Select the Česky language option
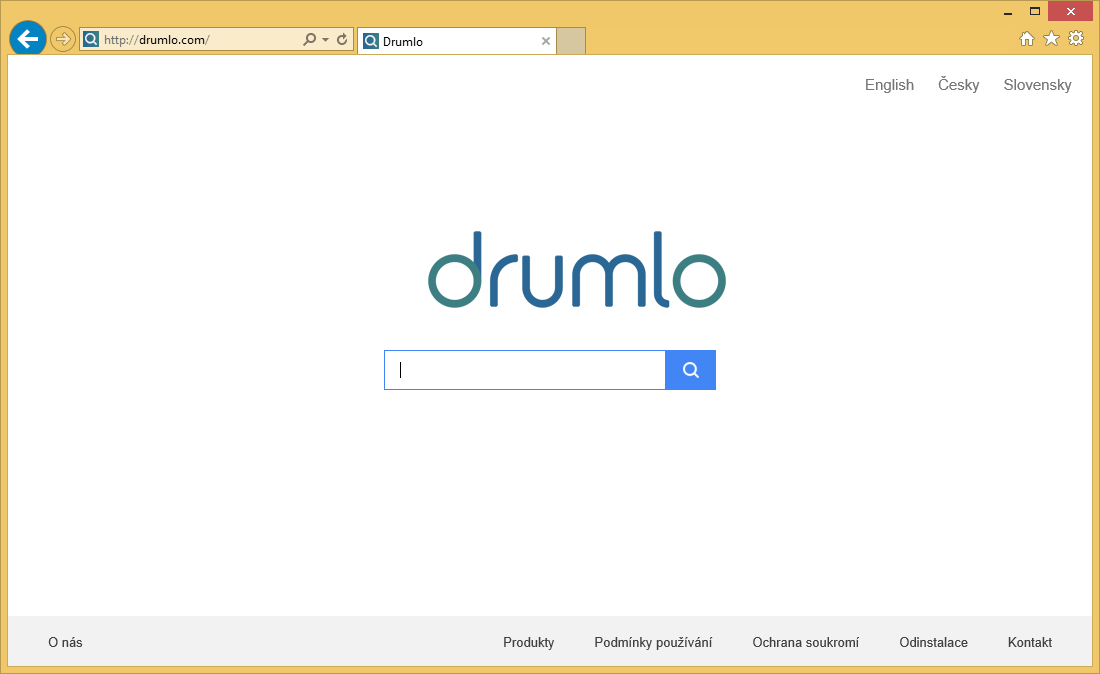The image size is (1100, 674). [958, 85]
